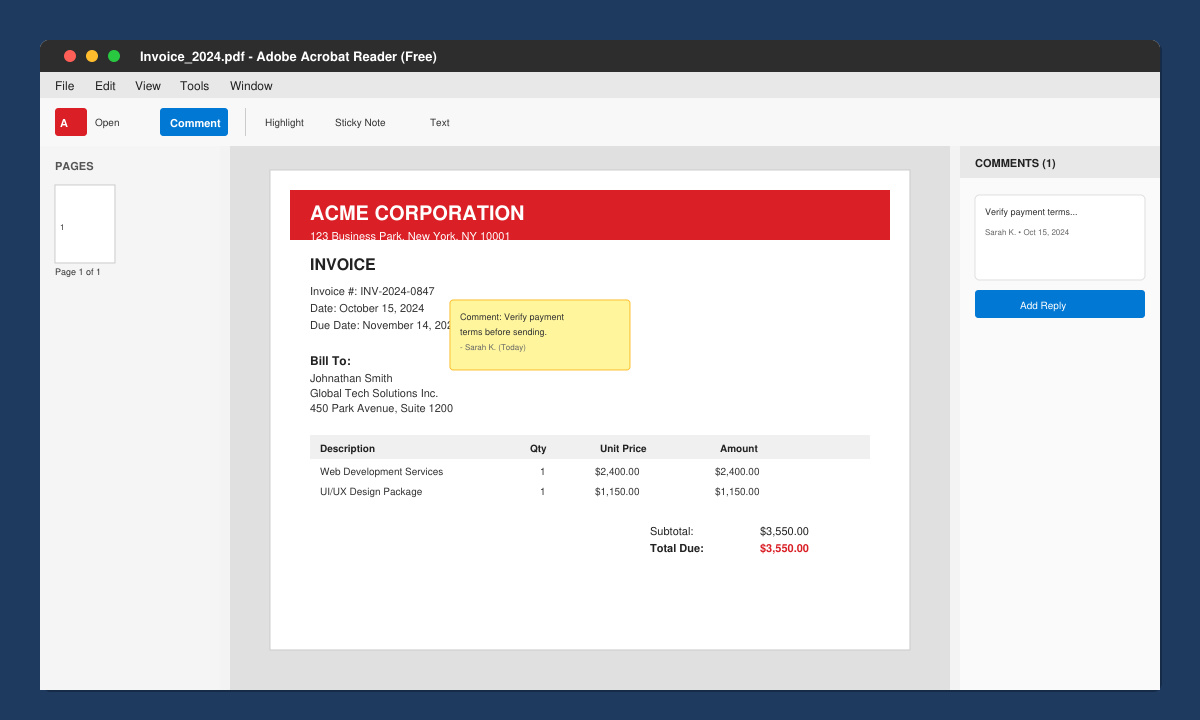Viewport: 1200px width, 720px height.
Task: Click the name Johnathan Smith
Action: pos(351,378)
